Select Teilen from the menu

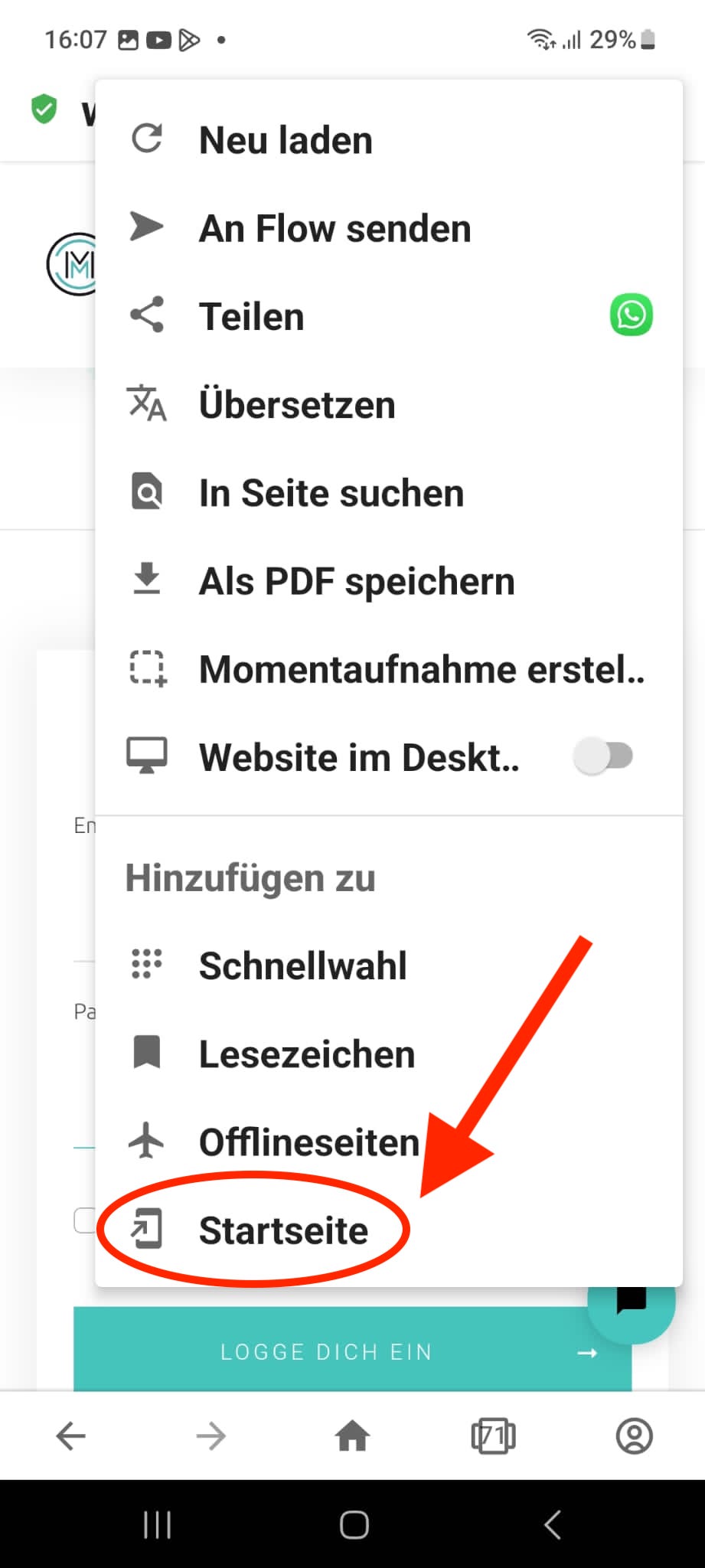[x=252, y=316]
